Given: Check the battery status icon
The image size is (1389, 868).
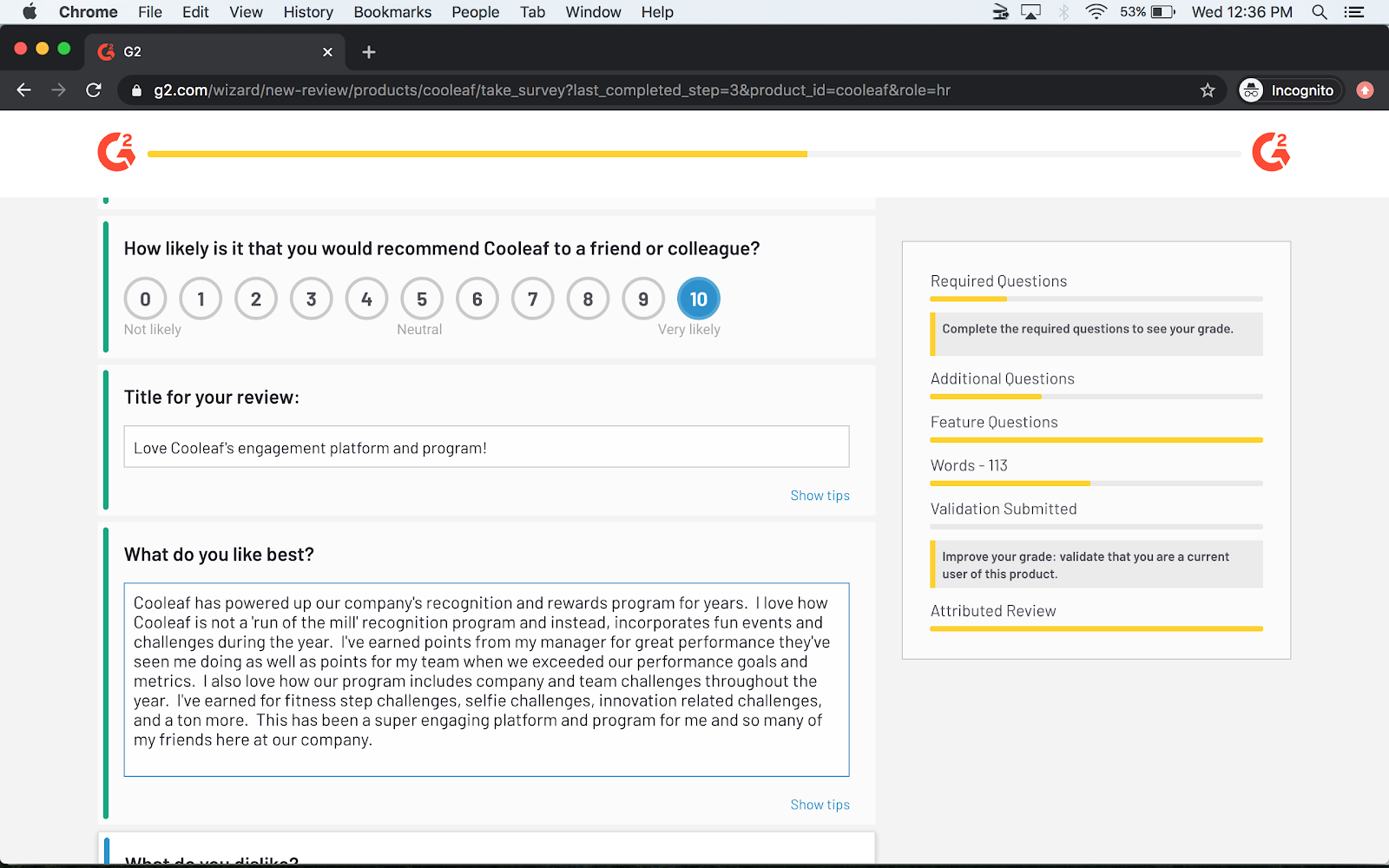Looking at the screenshot, I should 1162,12.
